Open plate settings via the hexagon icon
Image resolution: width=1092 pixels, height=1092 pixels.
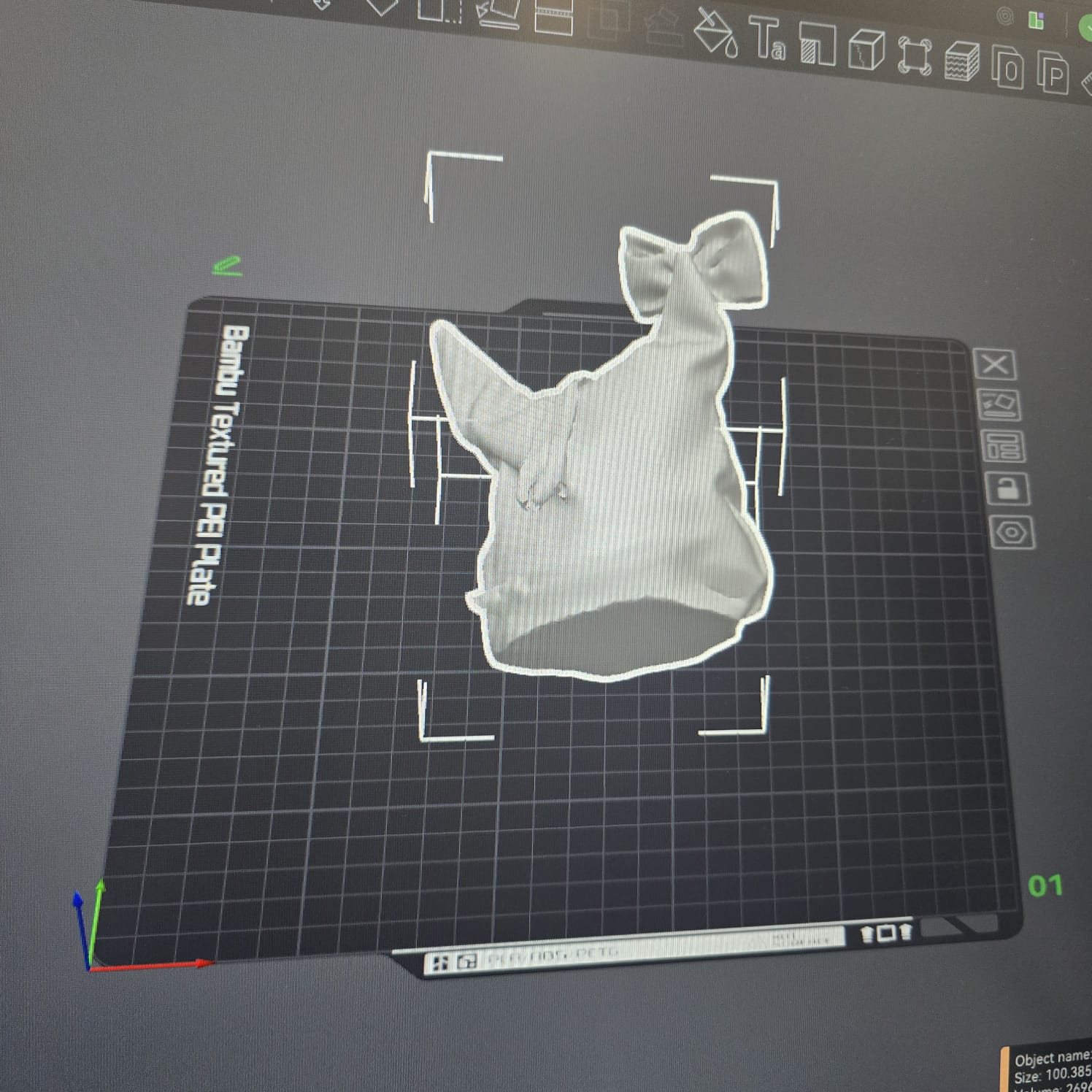pos(1012,532)
